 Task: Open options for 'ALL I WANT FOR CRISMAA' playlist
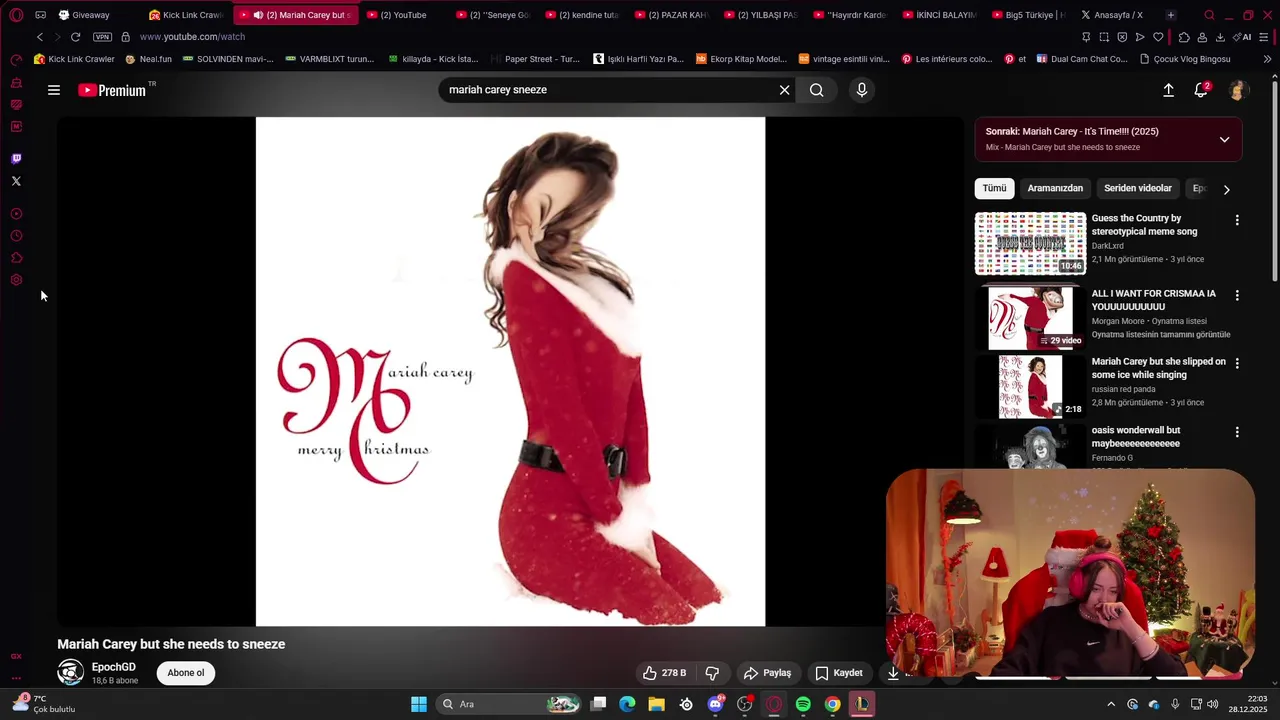tap(1237, 296)
